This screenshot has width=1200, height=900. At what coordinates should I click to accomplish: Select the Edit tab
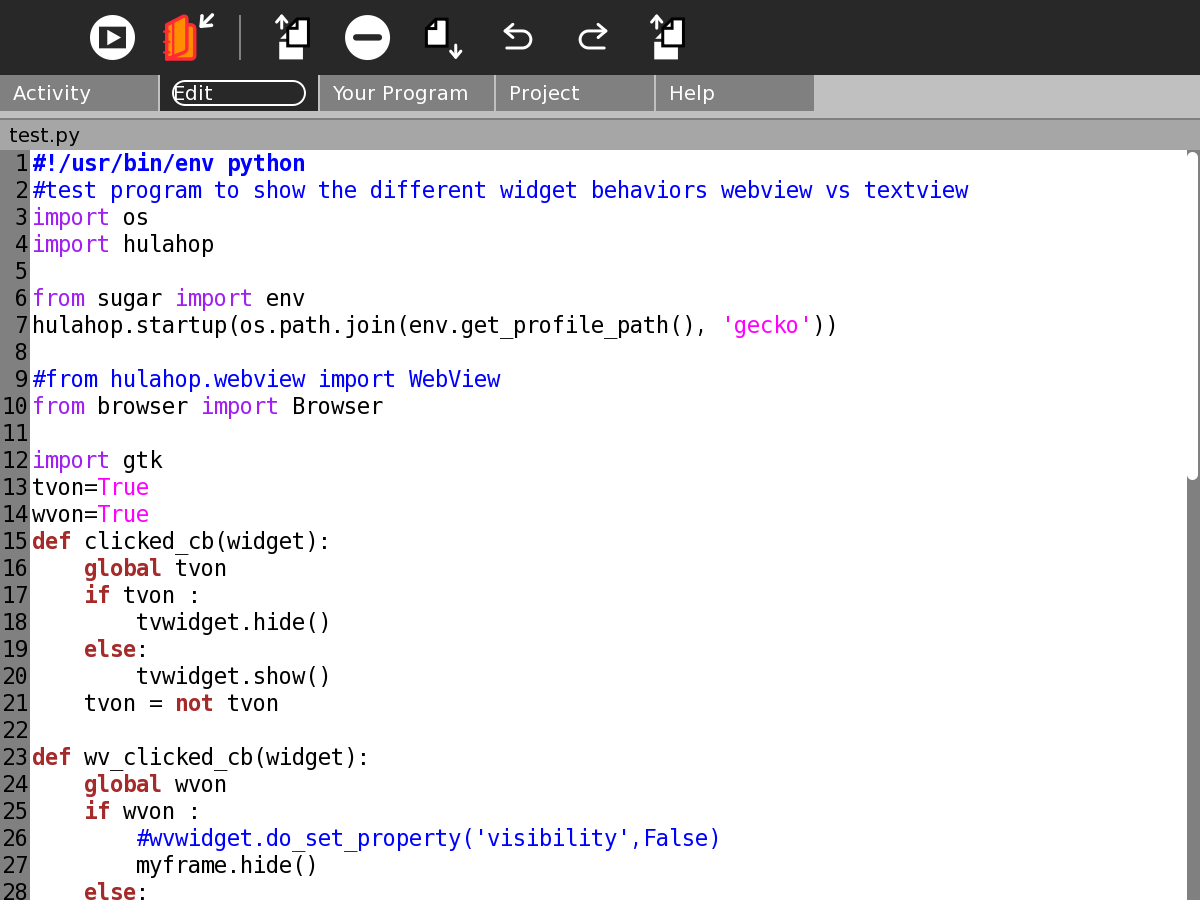pyautogui.click(x=238, y=93)
